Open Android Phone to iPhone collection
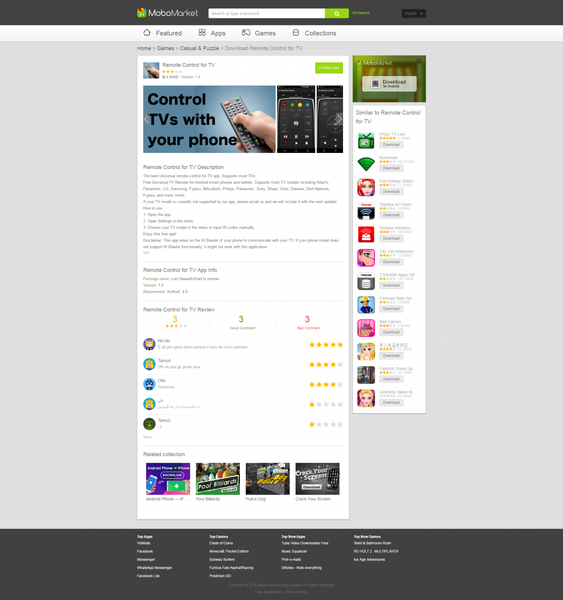The height and width of the screenshot is (600, 563). (168, 479)
